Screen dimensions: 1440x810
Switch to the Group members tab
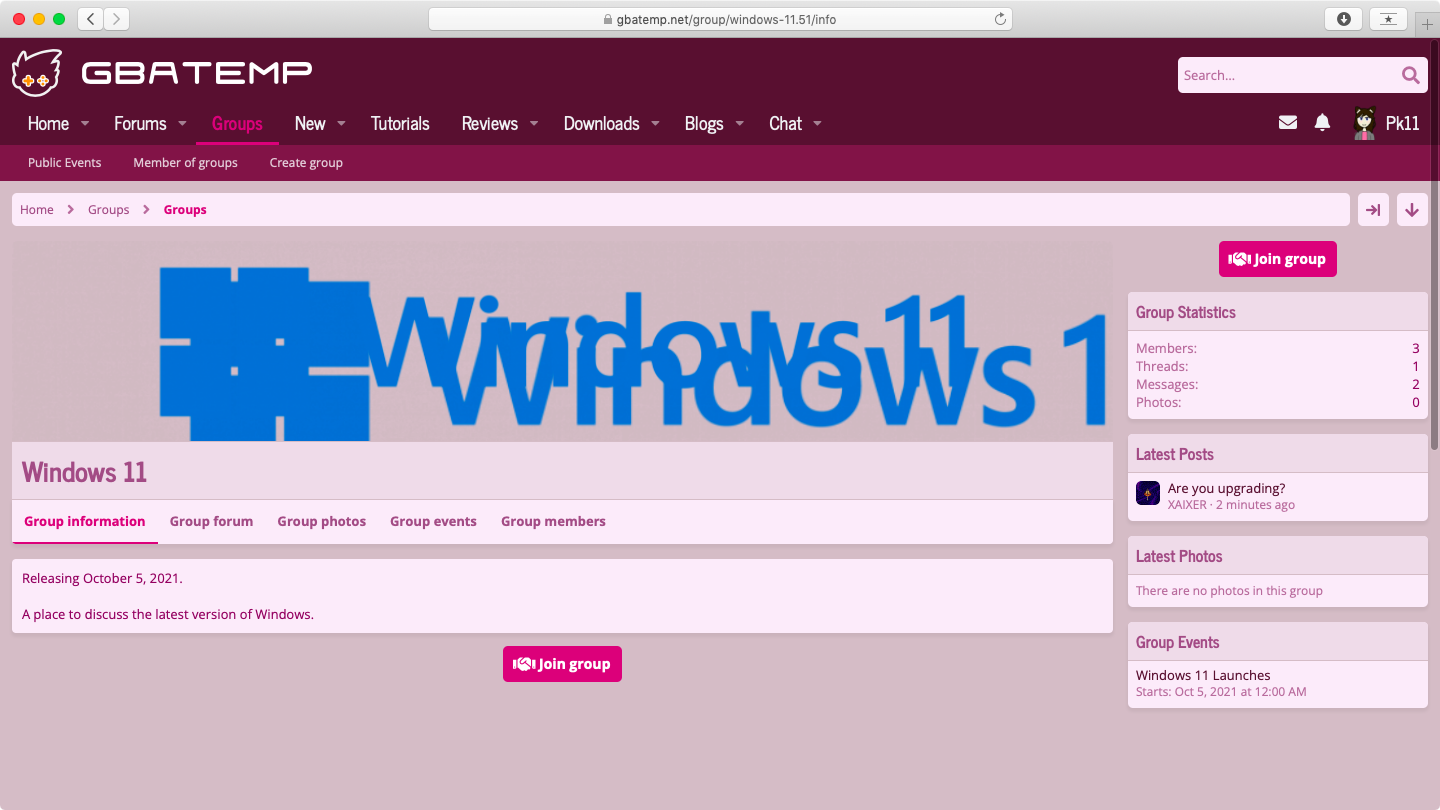coord(553,521)
